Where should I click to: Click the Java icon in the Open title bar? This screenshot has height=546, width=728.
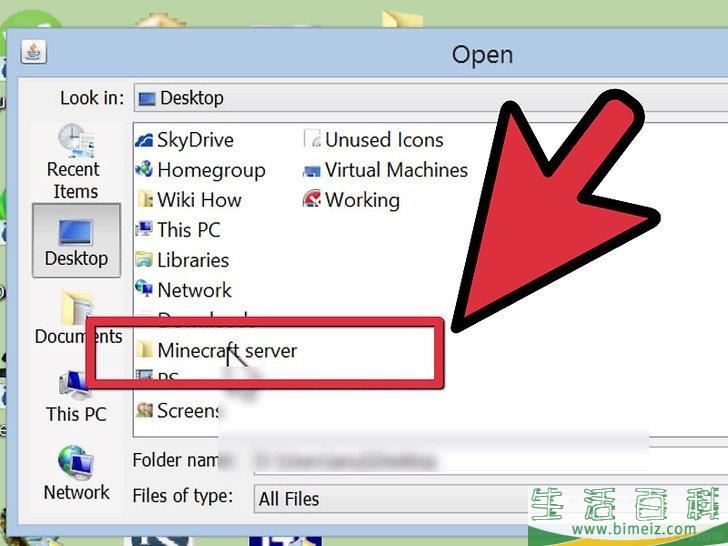33,52
